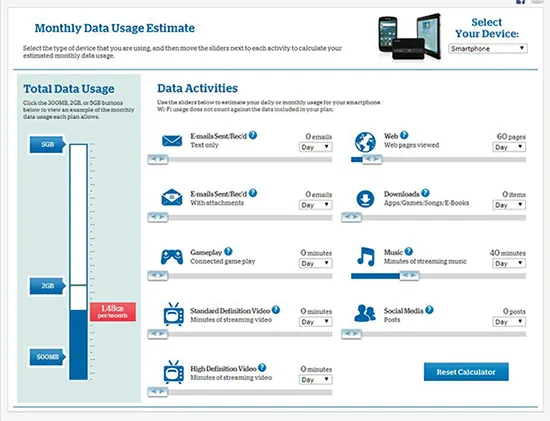This screenshot has height=421, width=550.
Task: Open Standard Definition Video help icon
Action: (x=276, y=310)
